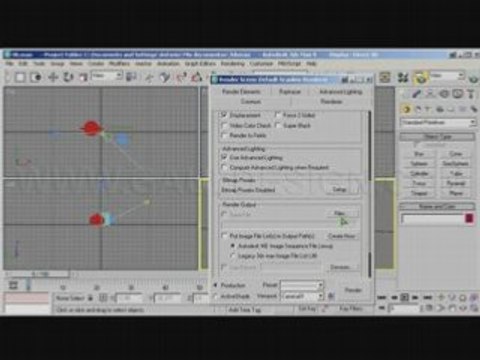480x360 pixels.
Task: Open the Preset dropdown in render dialog
Action: point(302,285)
